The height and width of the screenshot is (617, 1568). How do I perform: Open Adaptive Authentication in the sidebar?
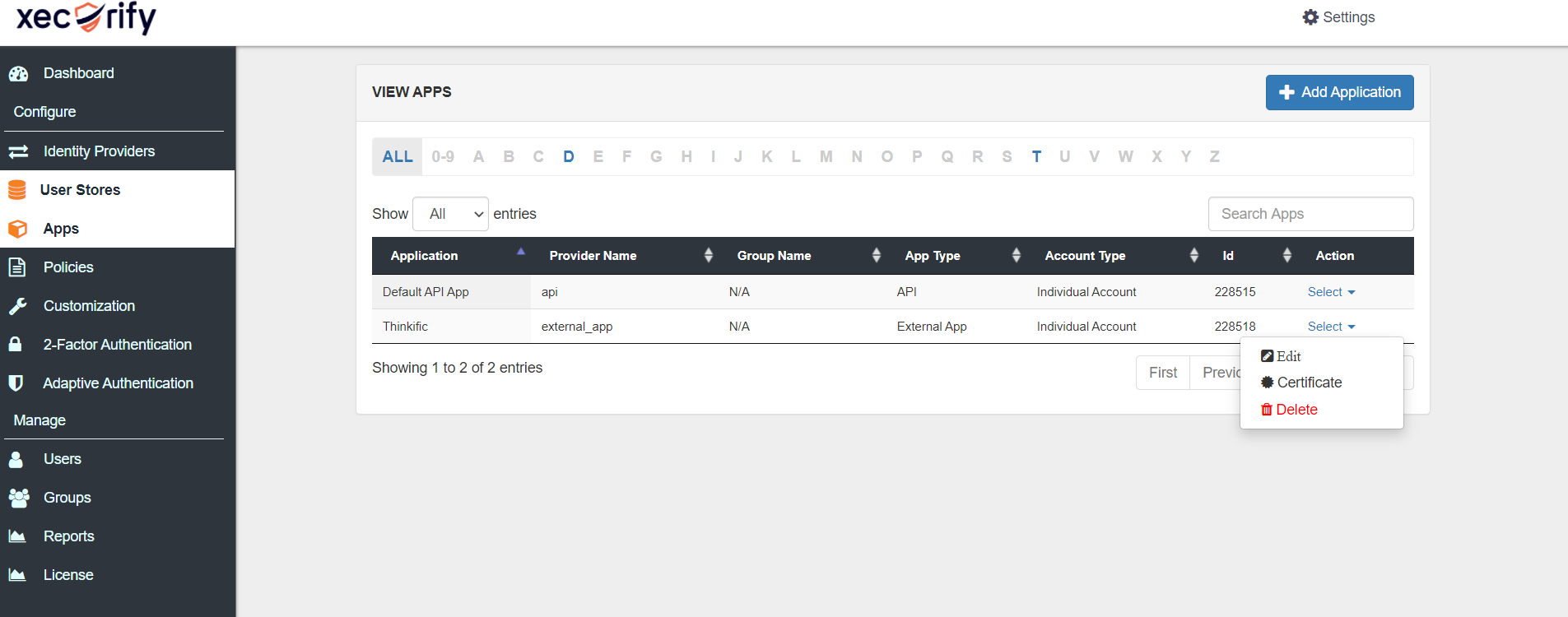click(118, 383)
